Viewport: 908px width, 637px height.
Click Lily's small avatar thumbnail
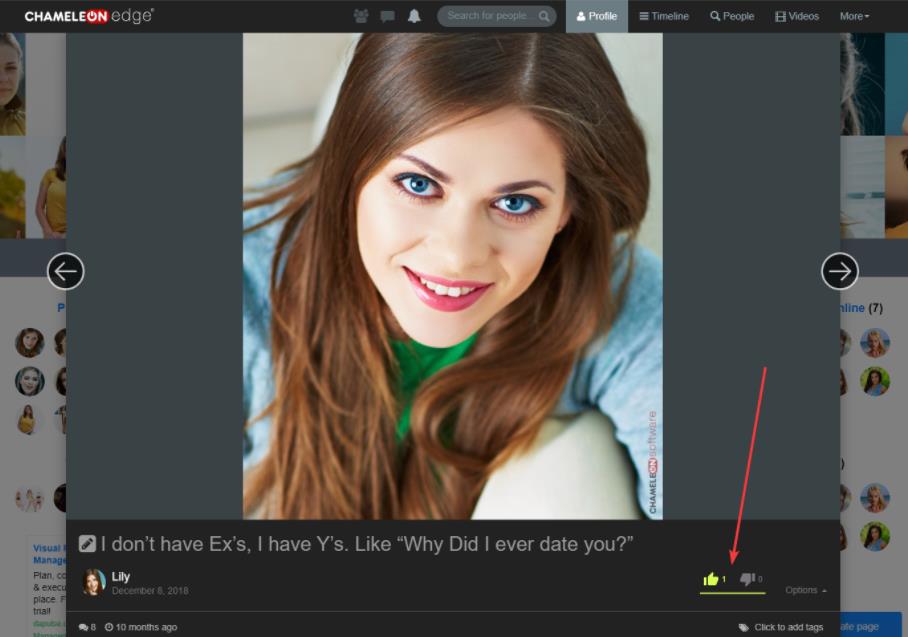tap(94, 582)
